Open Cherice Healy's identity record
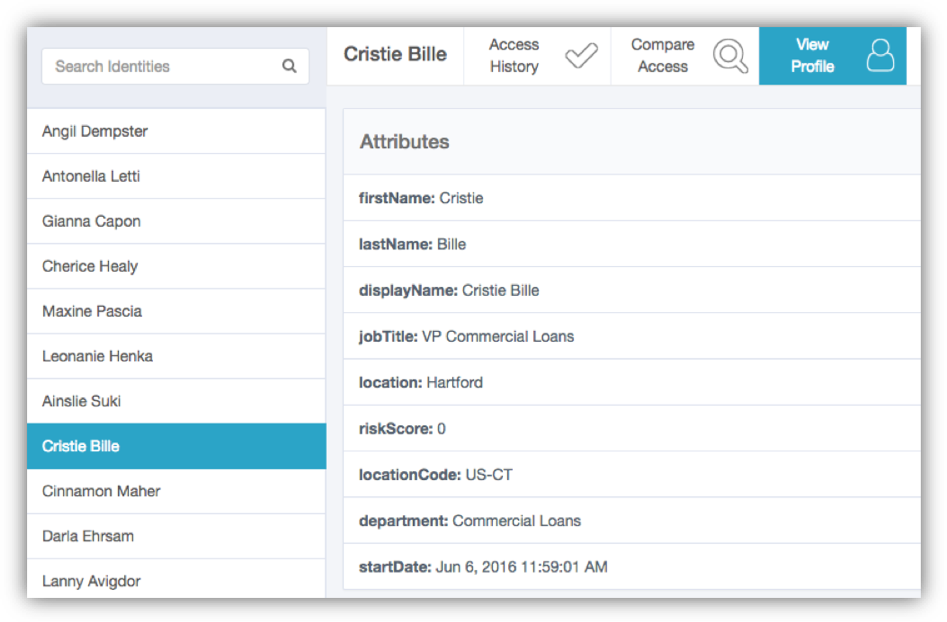947x622 pixels. [176, 267]
